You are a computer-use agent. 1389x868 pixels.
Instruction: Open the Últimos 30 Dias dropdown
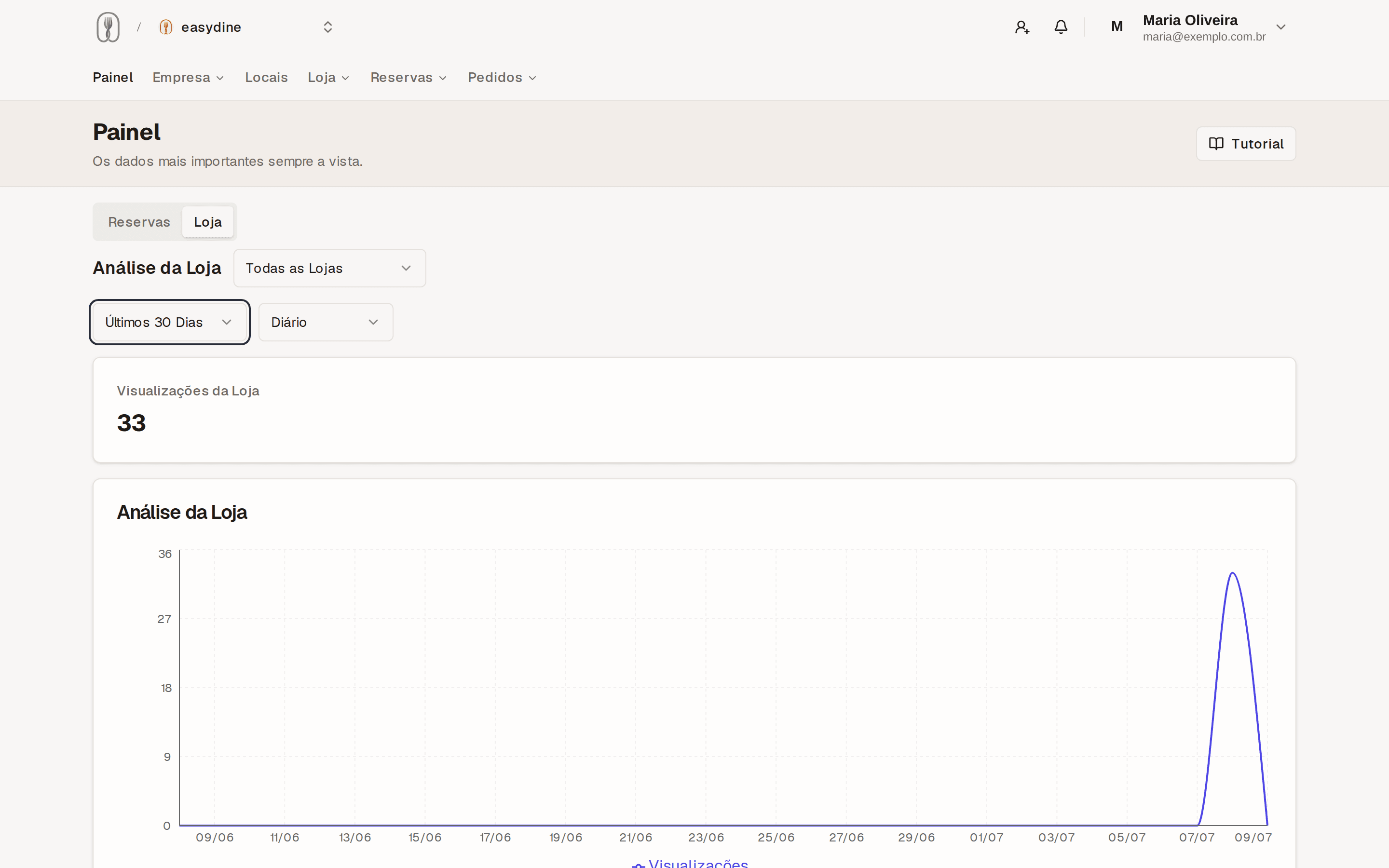(169, 322)
